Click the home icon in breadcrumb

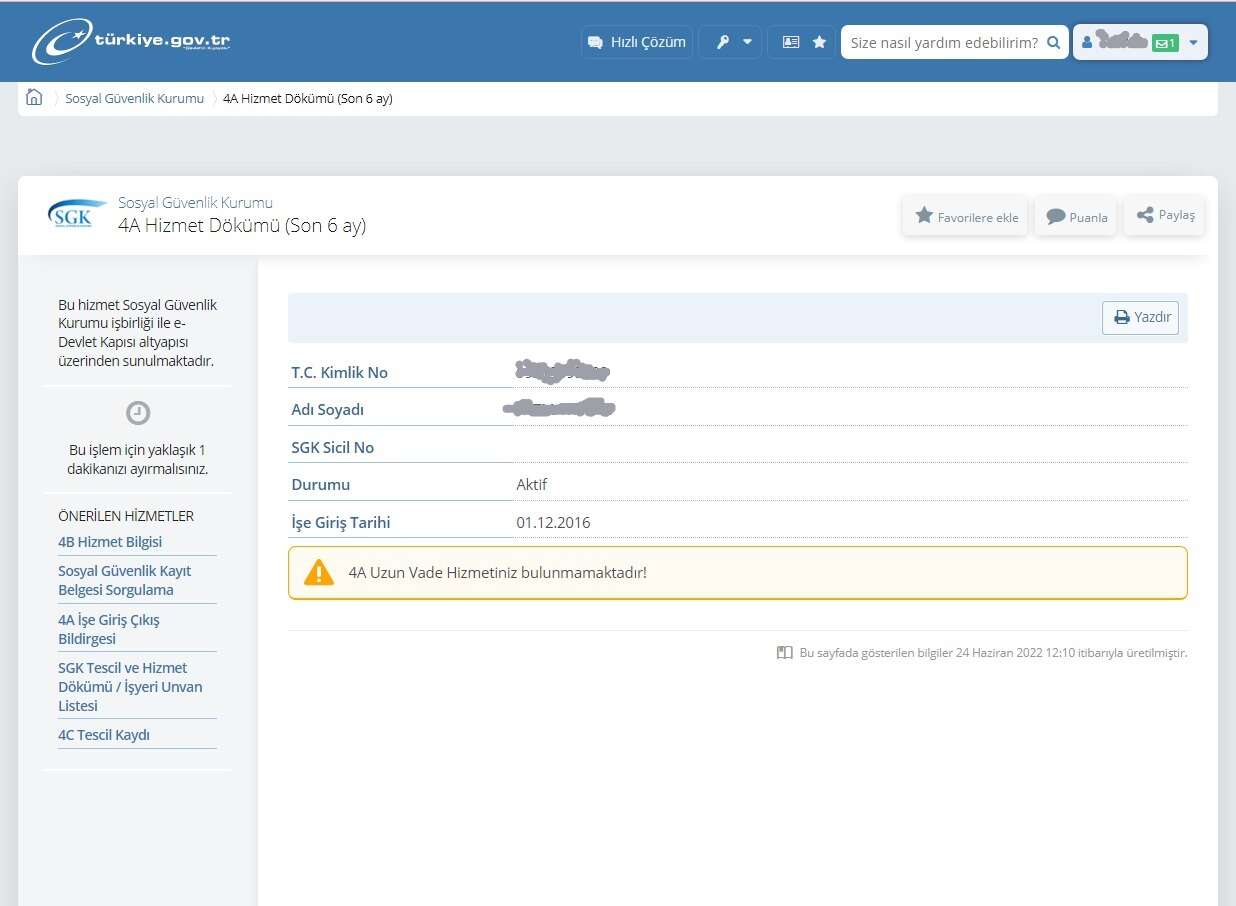click(x=34, y=98)
